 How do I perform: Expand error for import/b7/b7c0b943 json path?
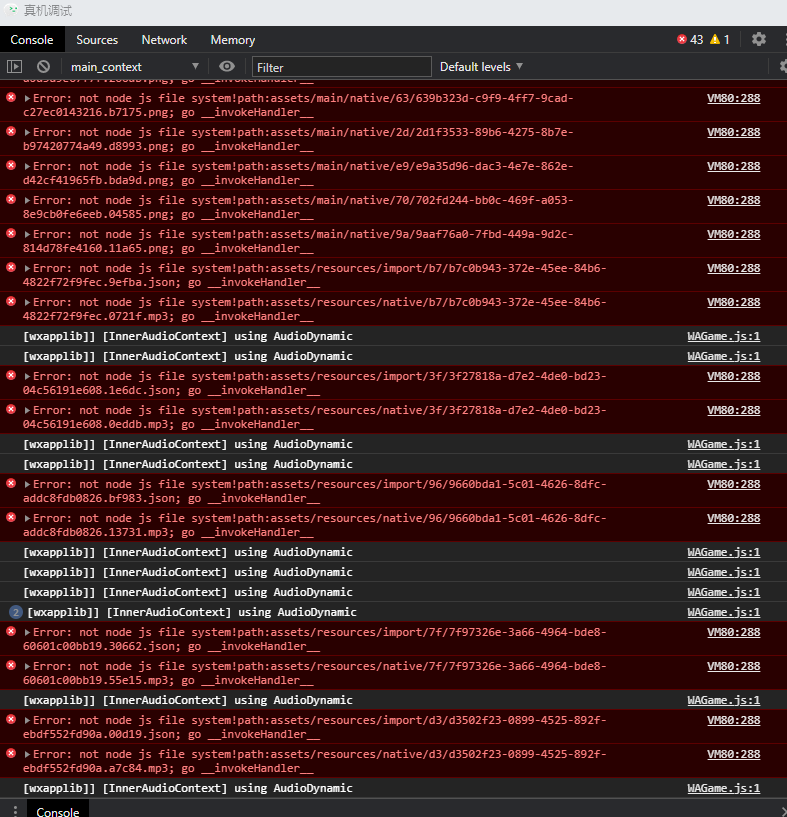click(x=27, y=268)
